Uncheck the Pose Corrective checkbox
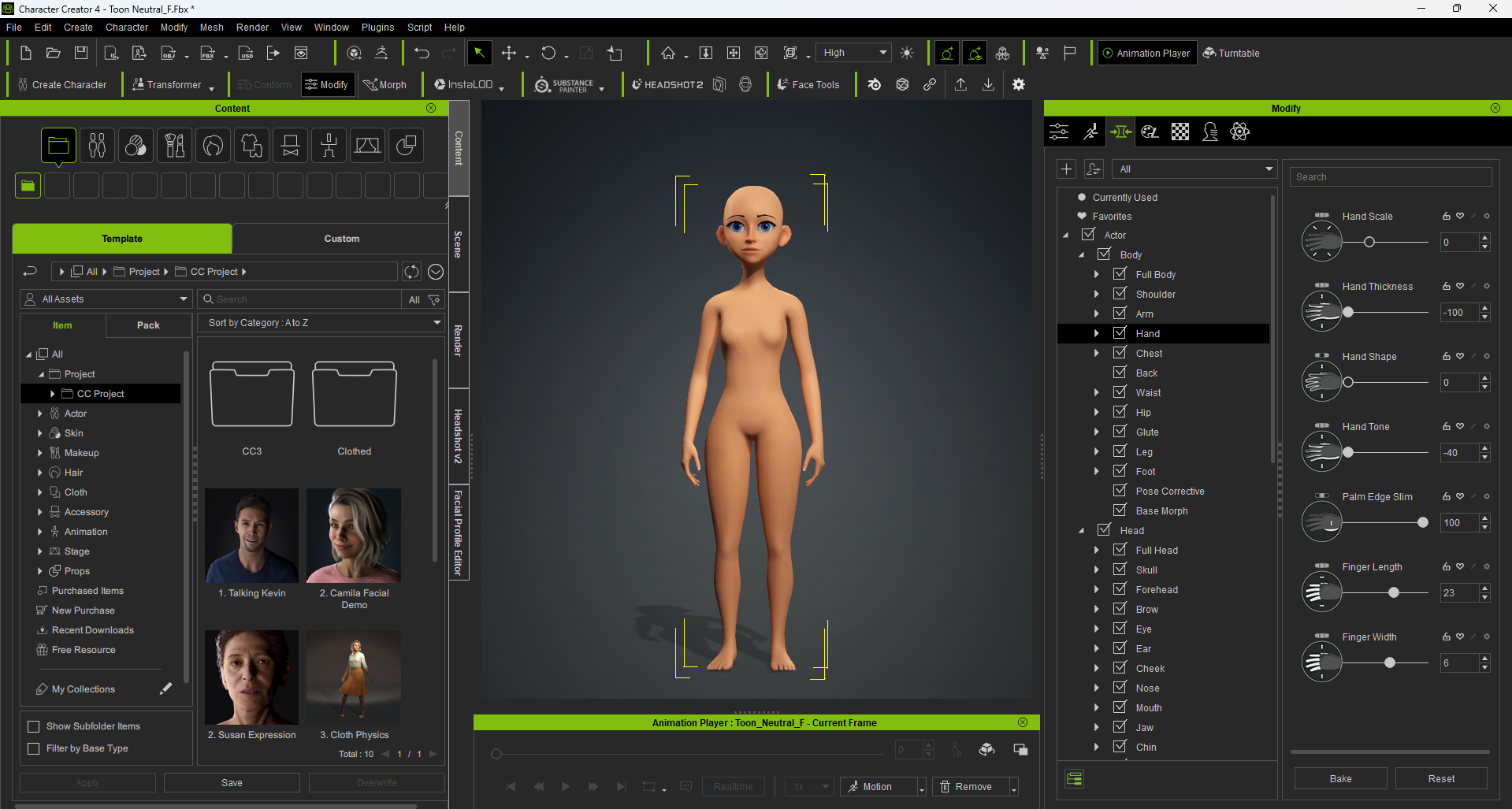The height and width of the screenshot is (809, 1512). click(1120, 491)
